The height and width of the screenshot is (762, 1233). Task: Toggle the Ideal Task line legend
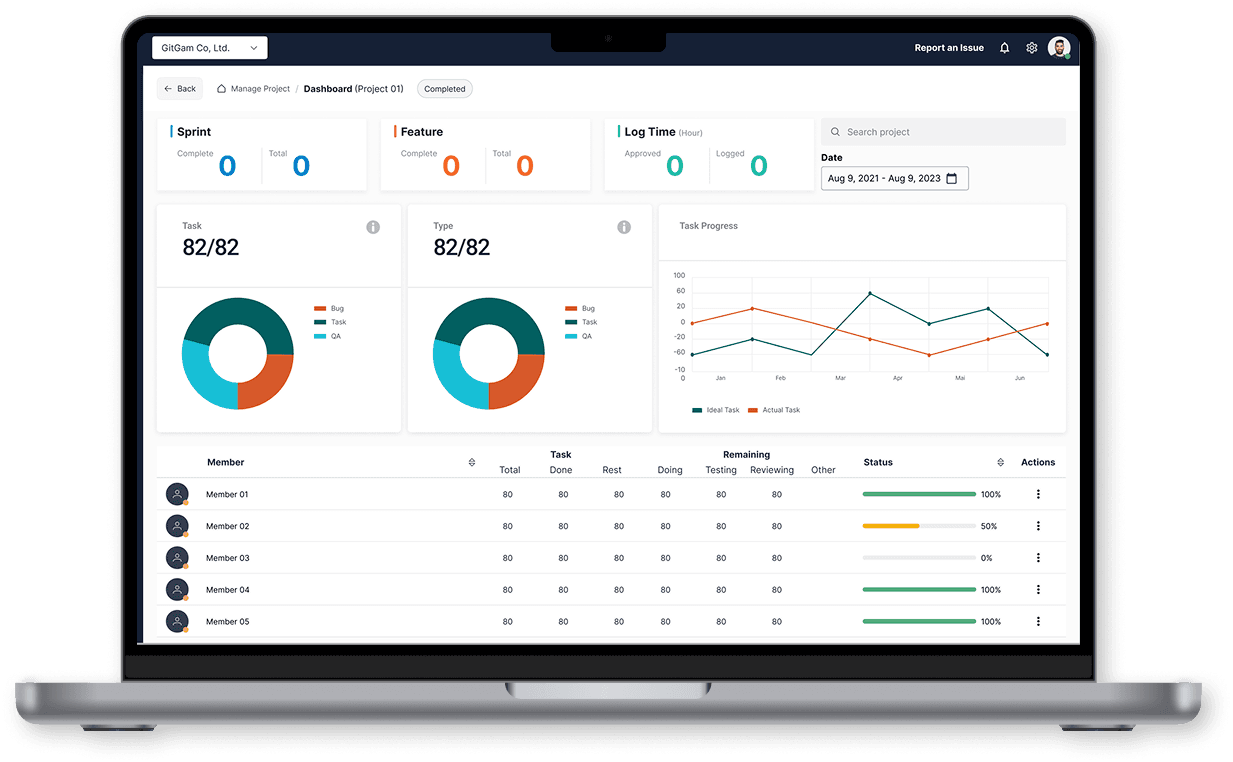click(716, 410)
